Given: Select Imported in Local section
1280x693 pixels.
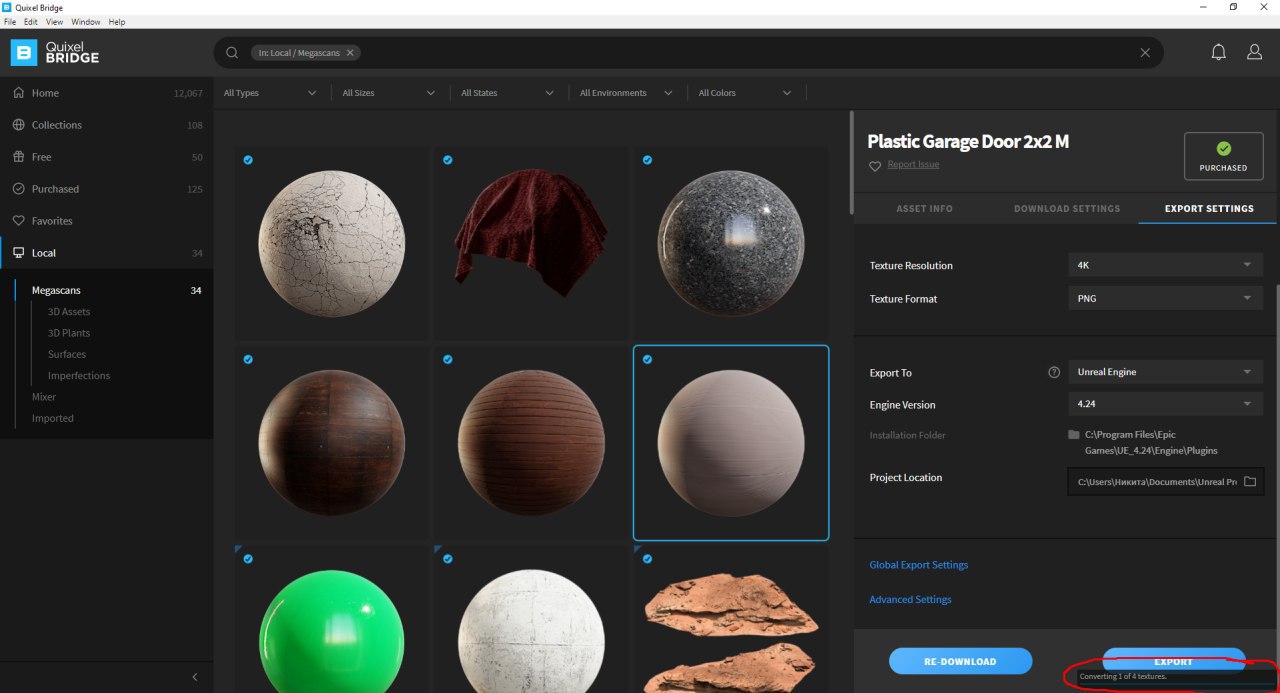Looking at the screenshot, I should 53,418.
